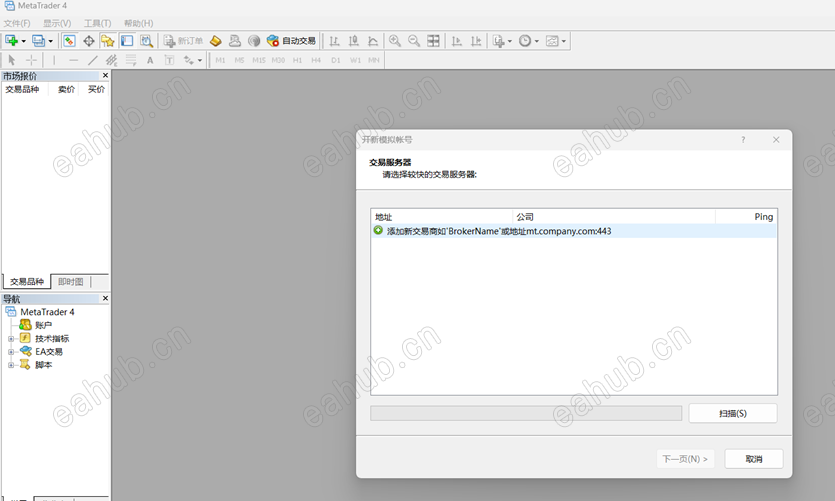Click the Profiles icon
Screen dimensions: 835x501
38,40
